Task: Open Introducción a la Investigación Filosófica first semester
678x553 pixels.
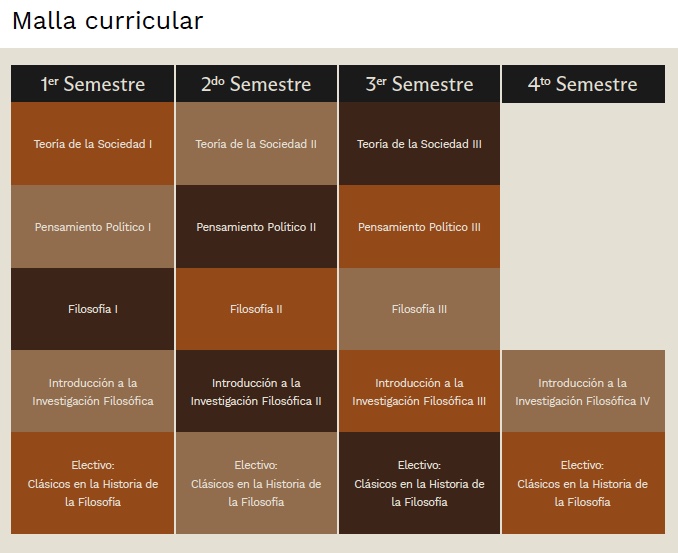Action: (x=93, y=391)
